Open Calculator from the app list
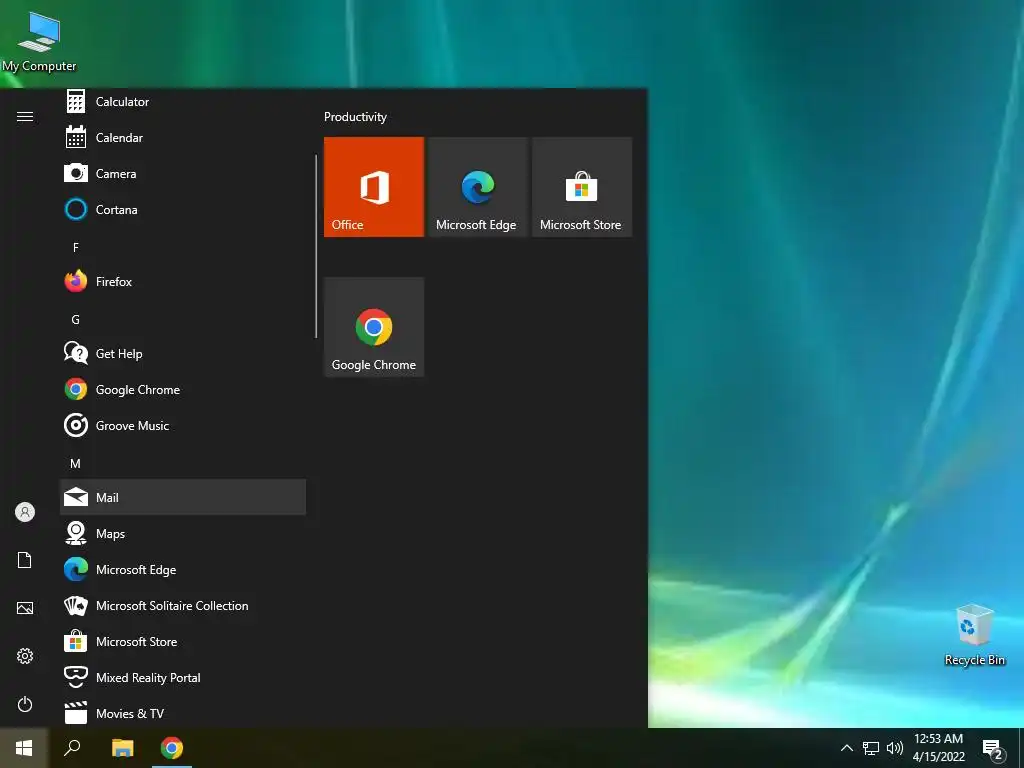The width and height of the screenshot is (1024, 768). (183, 102)
